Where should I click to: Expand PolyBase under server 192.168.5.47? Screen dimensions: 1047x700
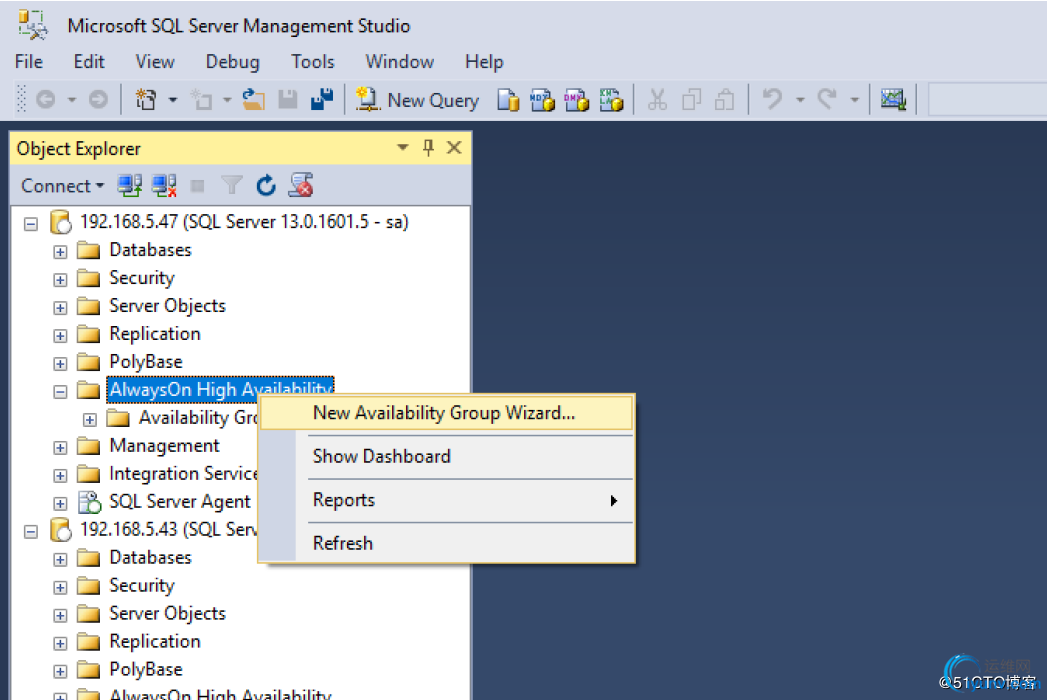[x=60, y=364]
